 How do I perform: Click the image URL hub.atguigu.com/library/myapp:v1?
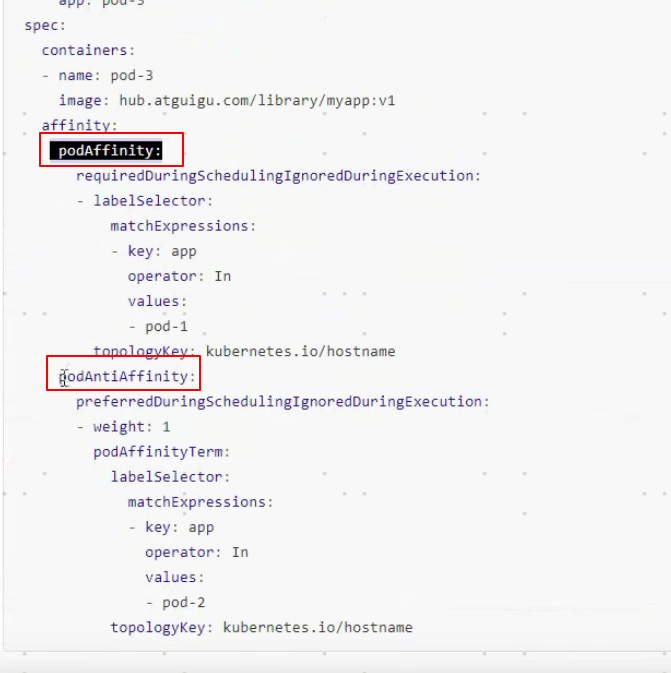pos(257,100)
